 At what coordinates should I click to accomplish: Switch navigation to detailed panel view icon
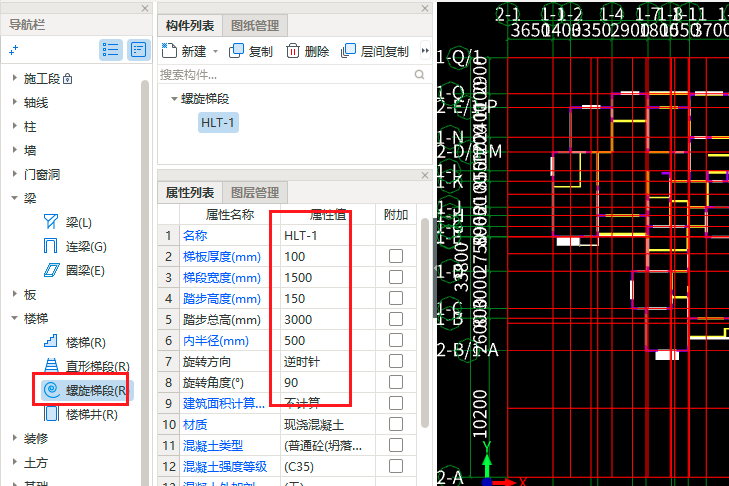(139, 50)
